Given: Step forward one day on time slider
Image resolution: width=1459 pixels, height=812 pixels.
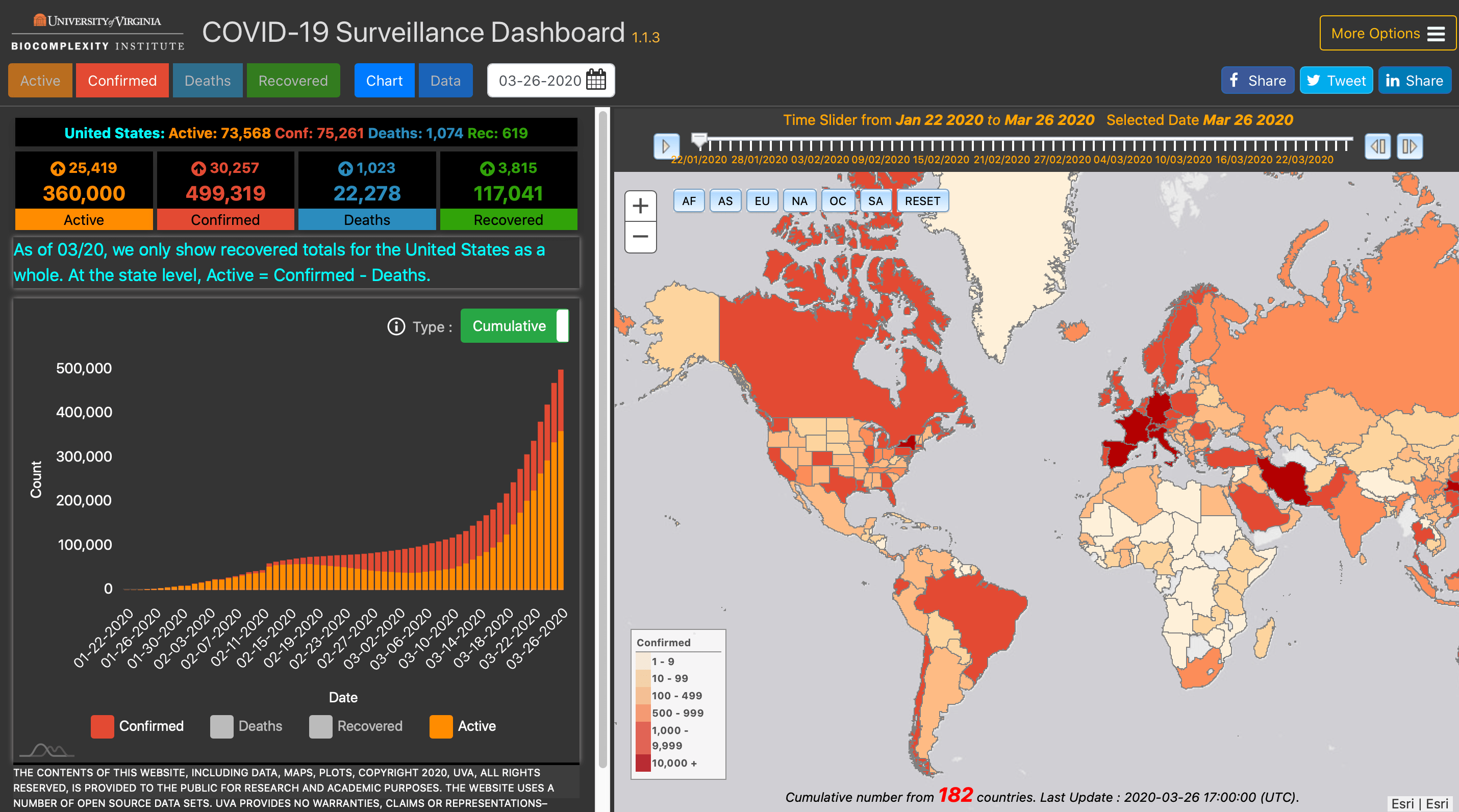Looking at the screenshot, I should [1409, 147].
